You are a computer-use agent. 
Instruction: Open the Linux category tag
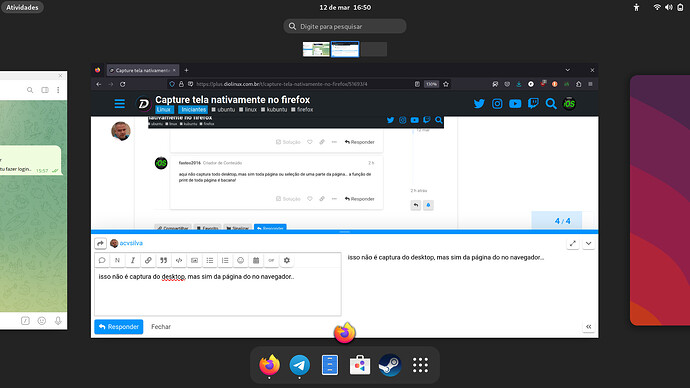click(164, 110)
